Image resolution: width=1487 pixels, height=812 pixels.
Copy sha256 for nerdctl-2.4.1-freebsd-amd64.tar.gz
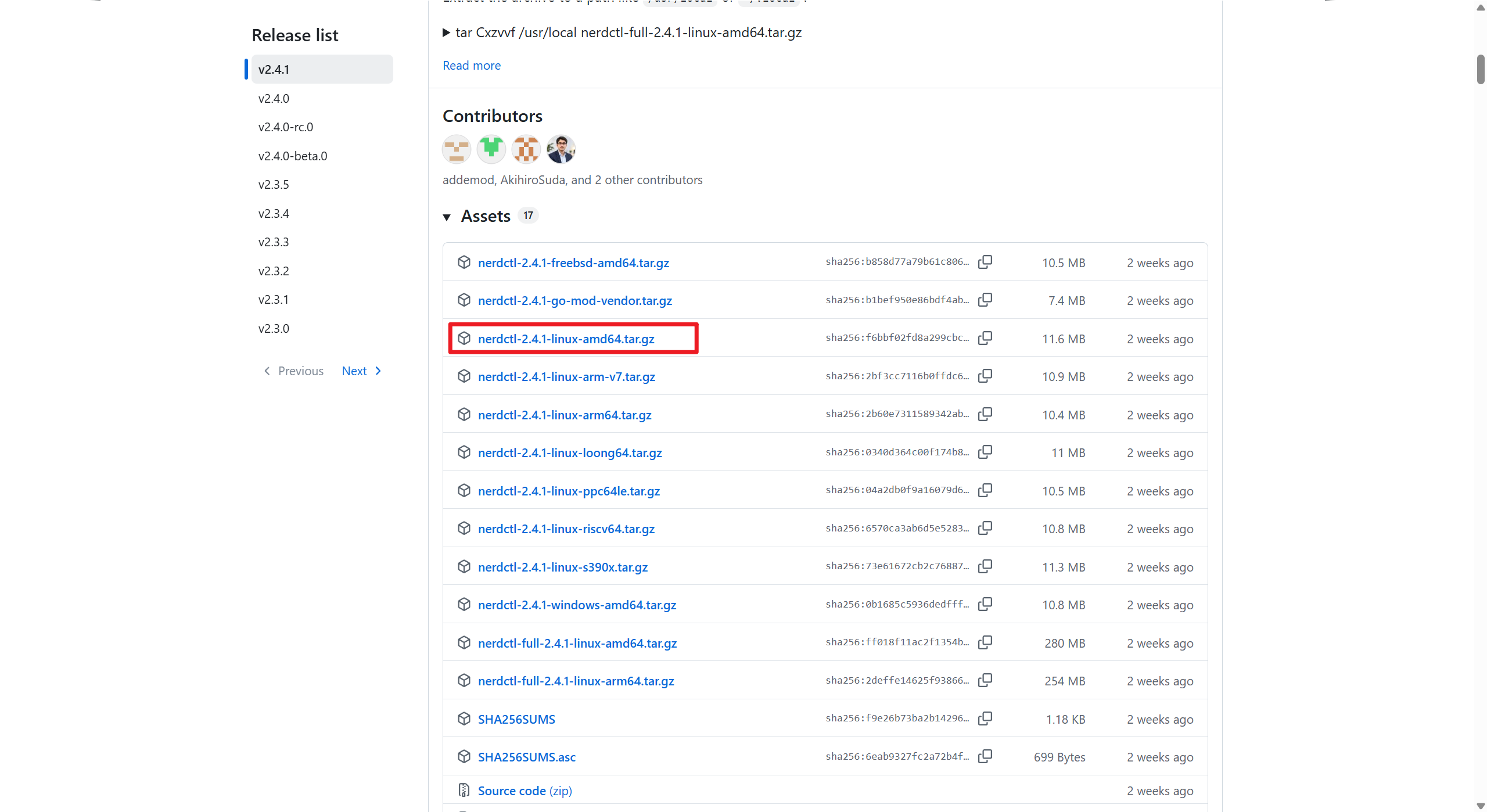[x=985, y=262]
